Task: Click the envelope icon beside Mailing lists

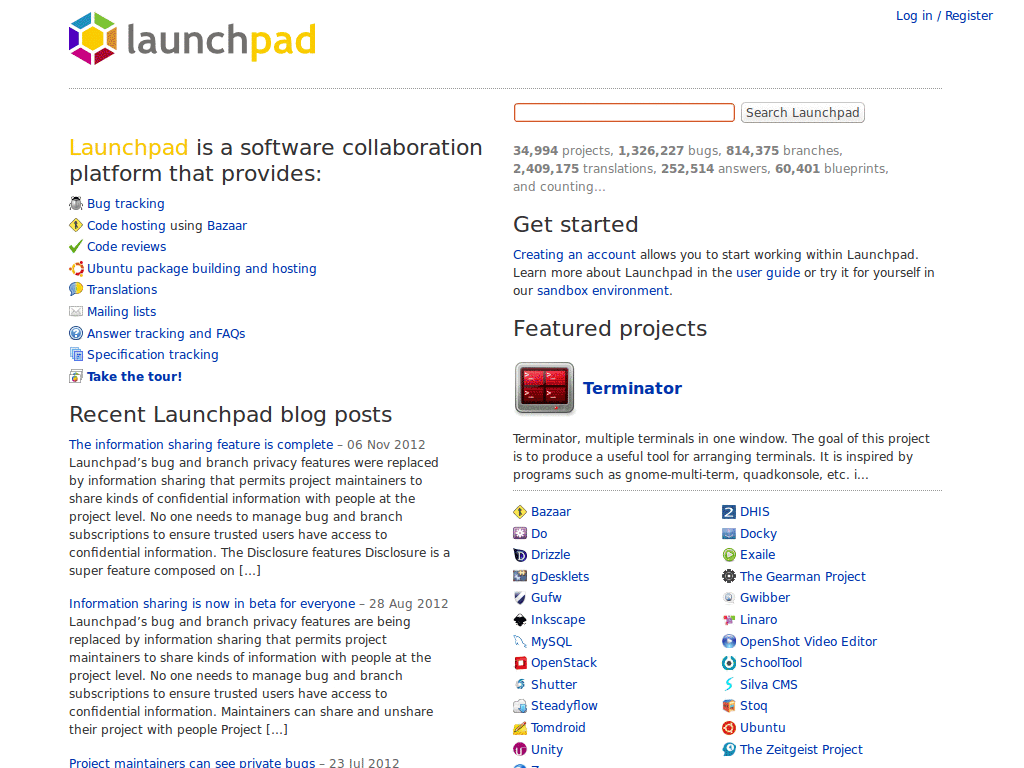Action: (x=76, y=312)
